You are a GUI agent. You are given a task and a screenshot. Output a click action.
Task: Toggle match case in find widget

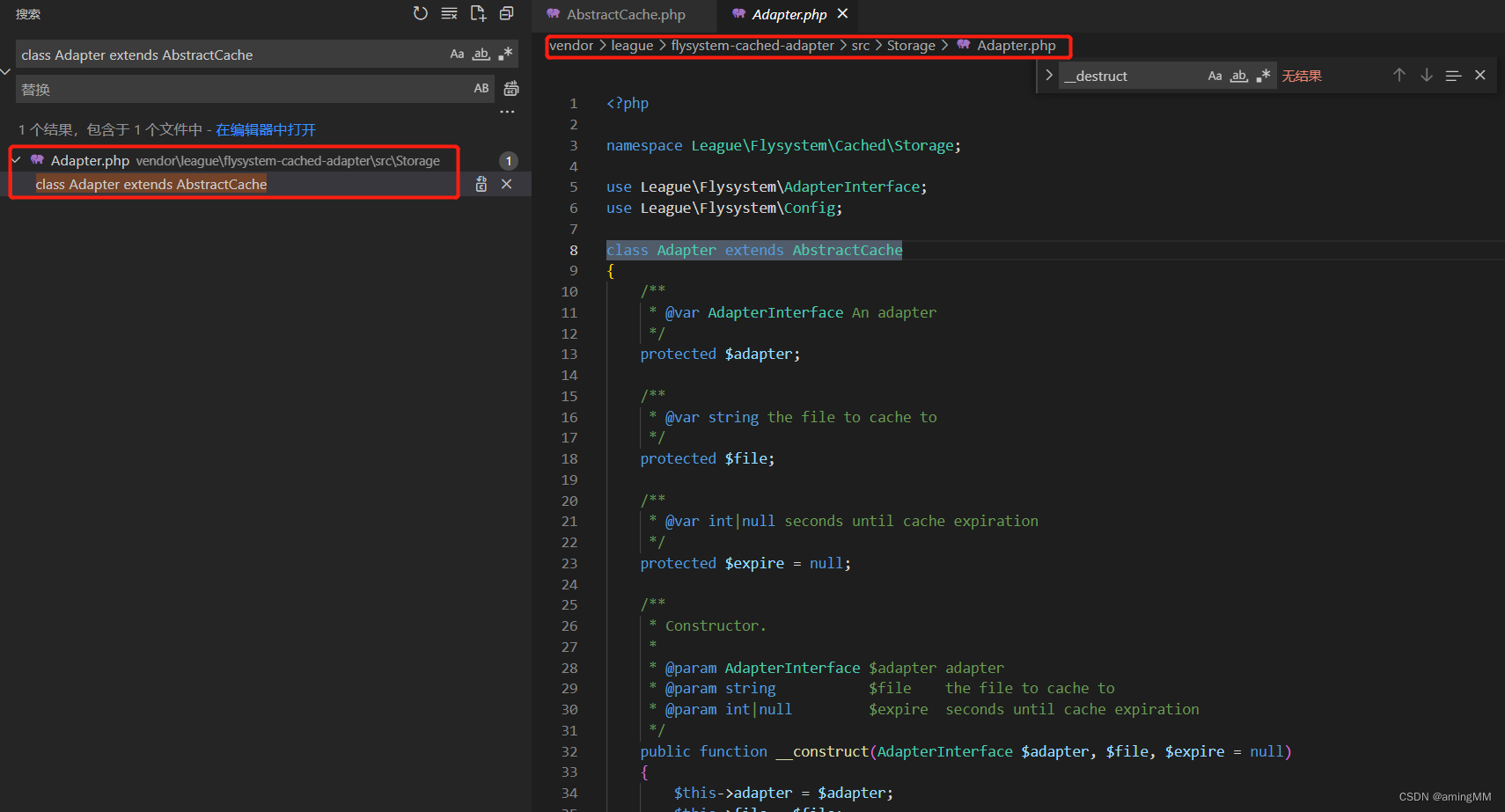(x=1215, y=76)
